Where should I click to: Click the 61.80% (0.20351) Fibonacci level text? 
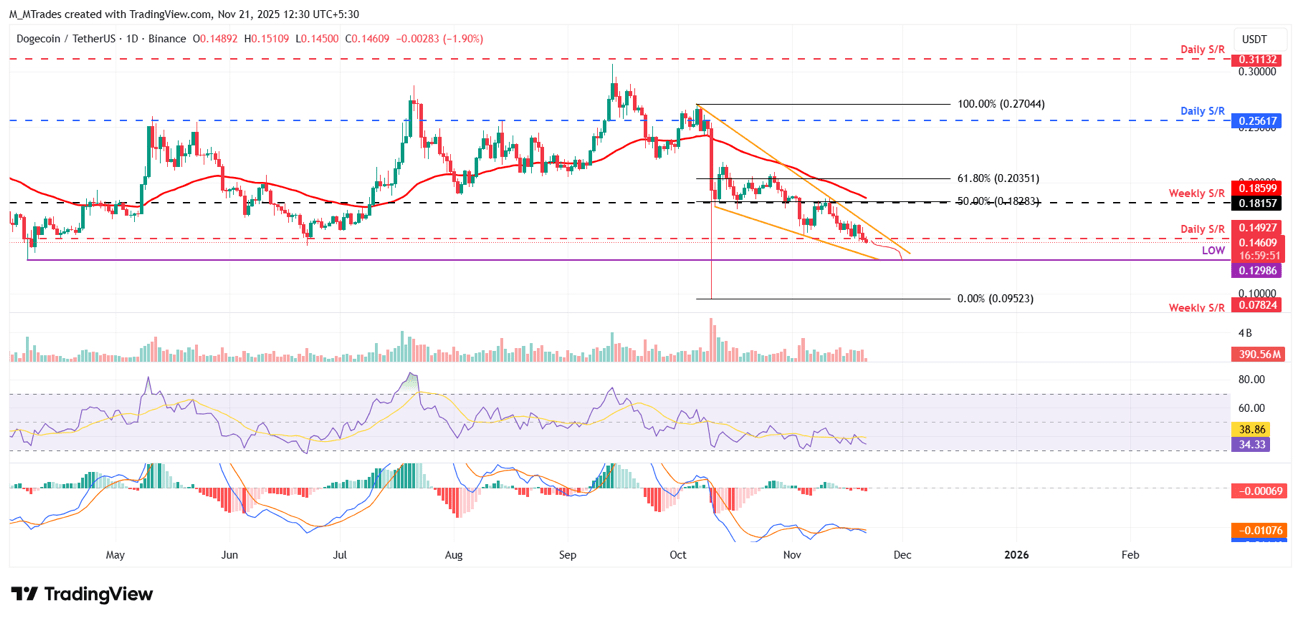click(999, 179)
